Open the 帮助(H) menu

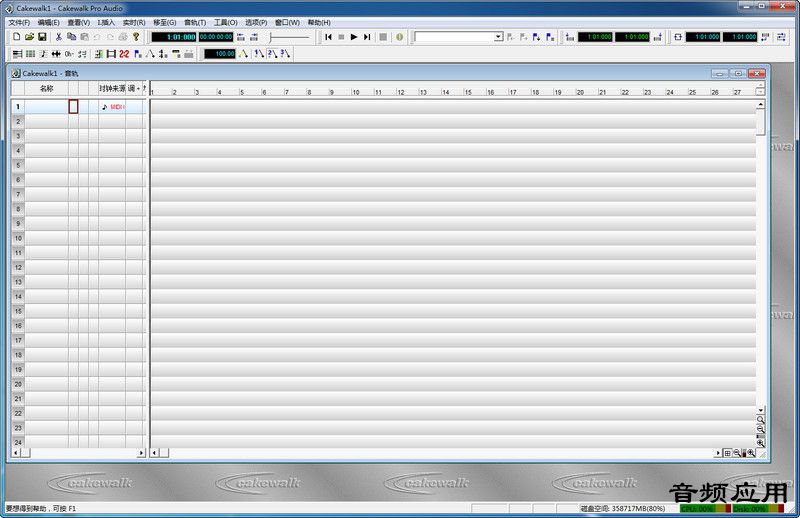319,22
